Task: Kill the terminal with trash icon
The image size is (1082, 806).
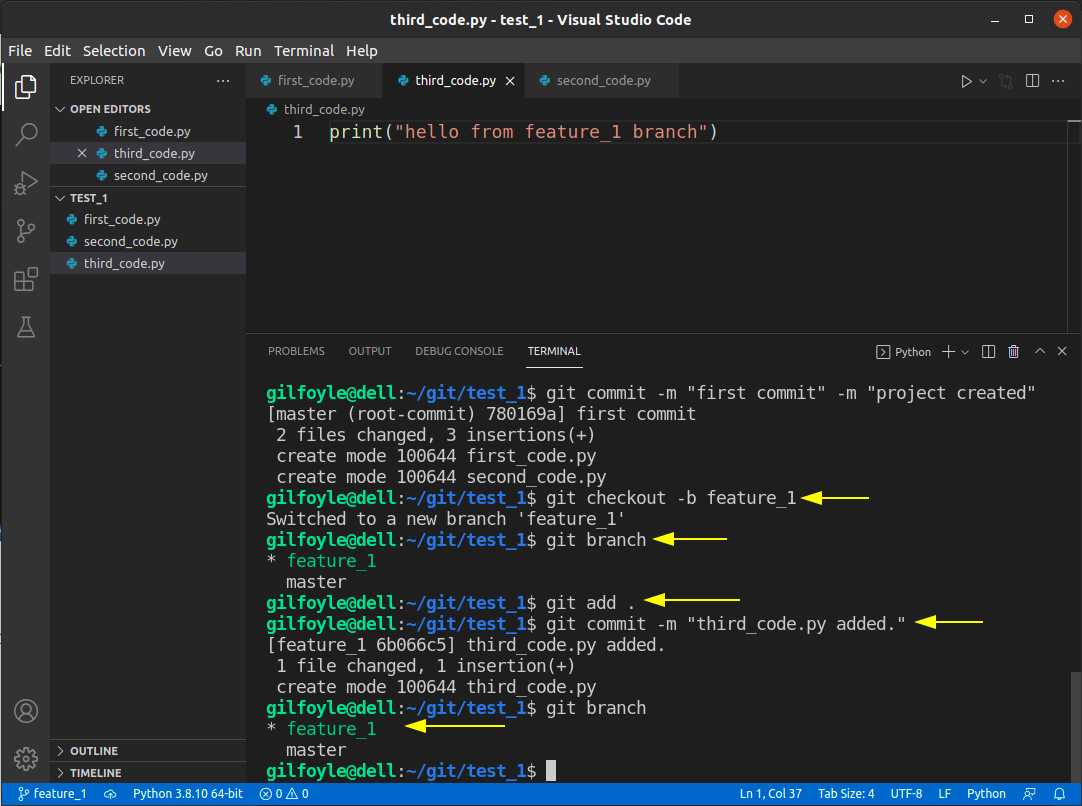Action: (x=1013, y=352)
